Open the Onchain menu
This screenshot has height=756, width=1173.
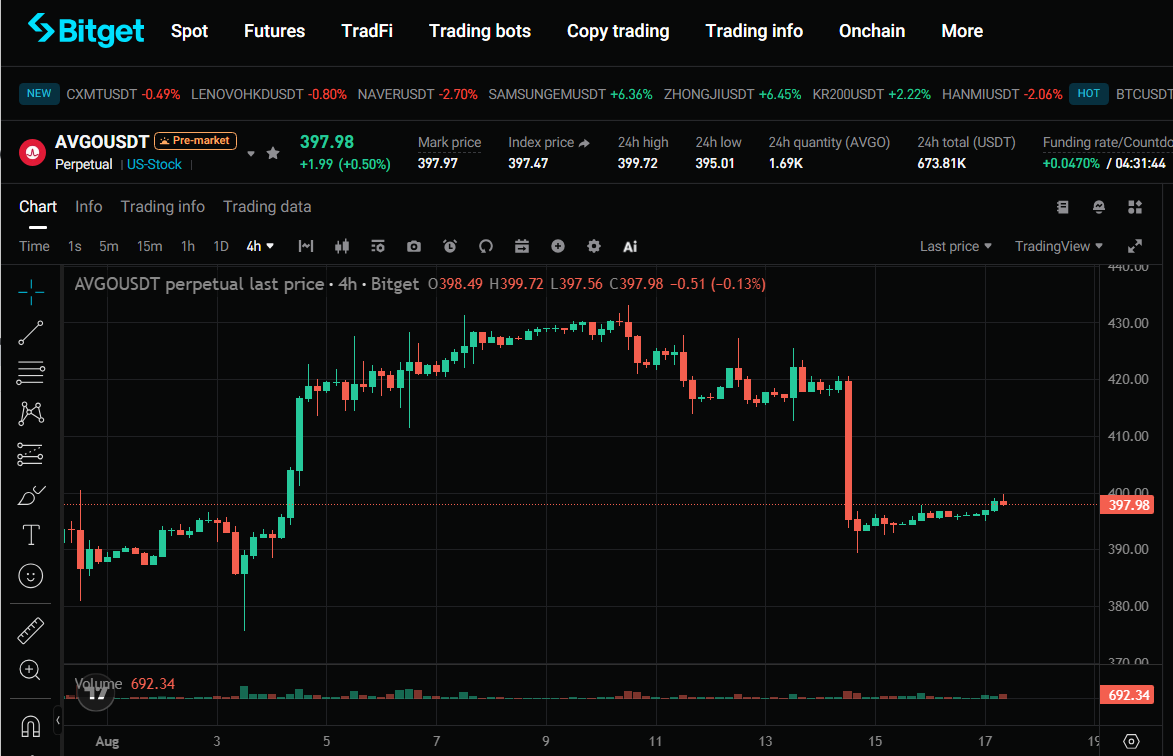[872, 31]
